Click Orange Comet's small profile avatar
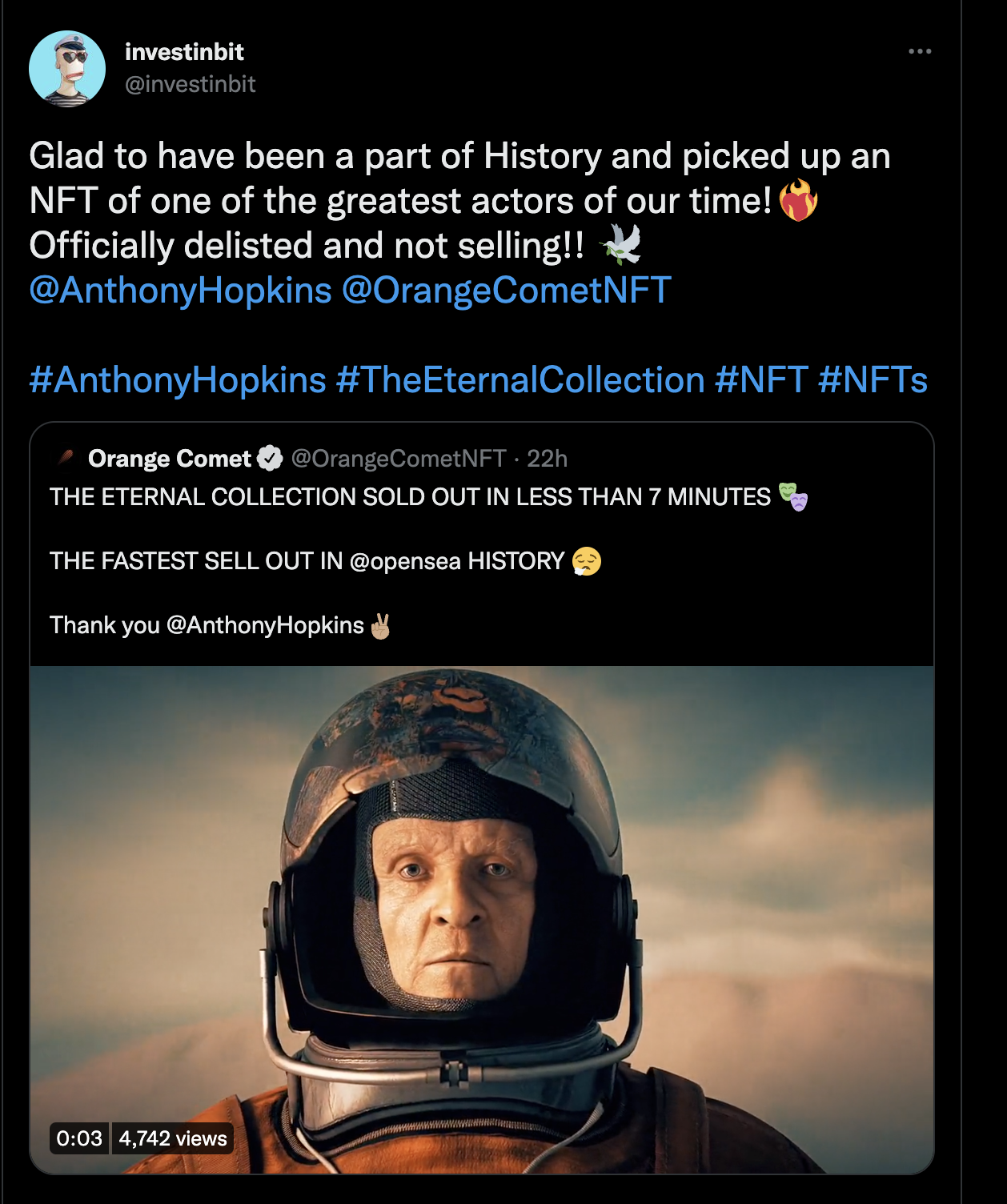Viewport: 1007px width, 1204px height. [66, 459]
